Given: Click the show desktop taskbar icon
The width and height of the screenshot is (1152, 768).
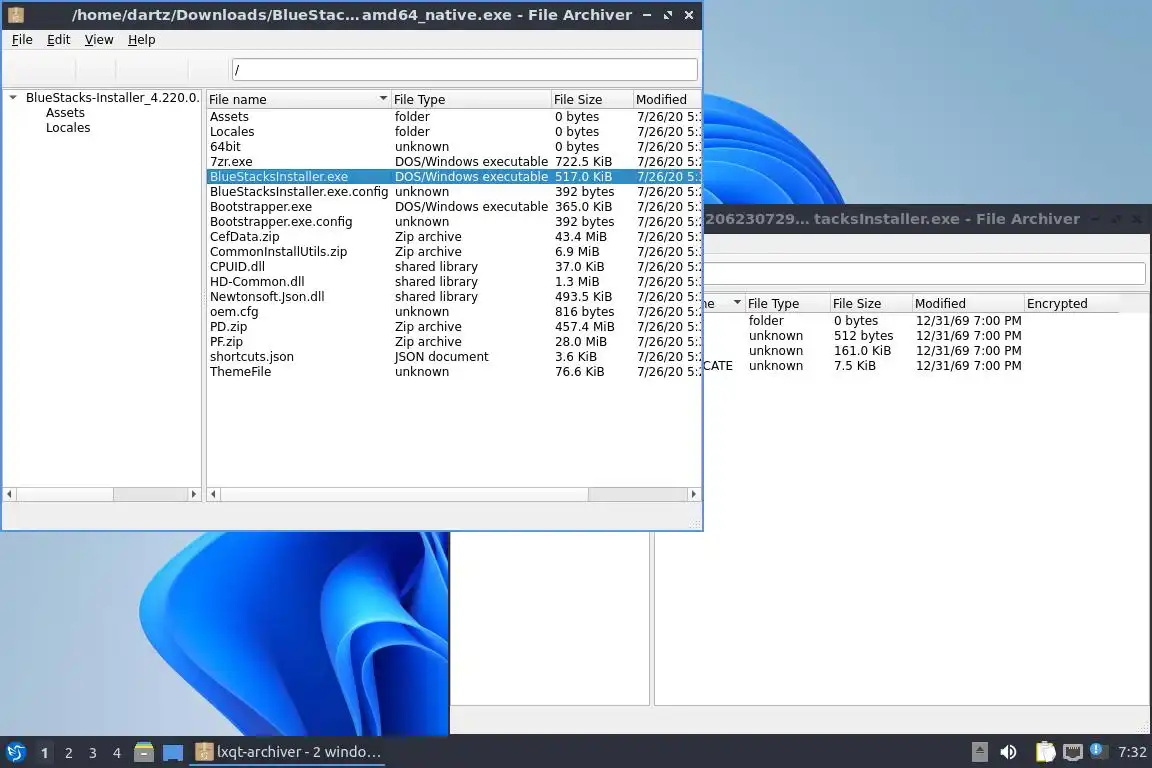Looking at the screenshot, I should 173,753.
